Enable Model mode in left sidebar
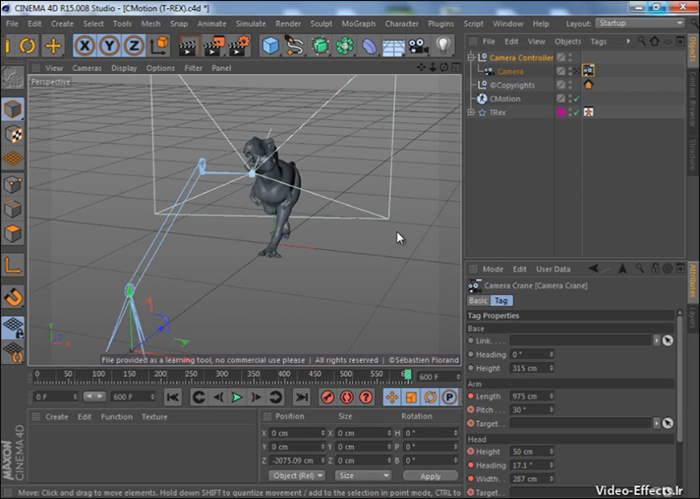The height and width of the screenshot is (499, 700). coord(13,109)
